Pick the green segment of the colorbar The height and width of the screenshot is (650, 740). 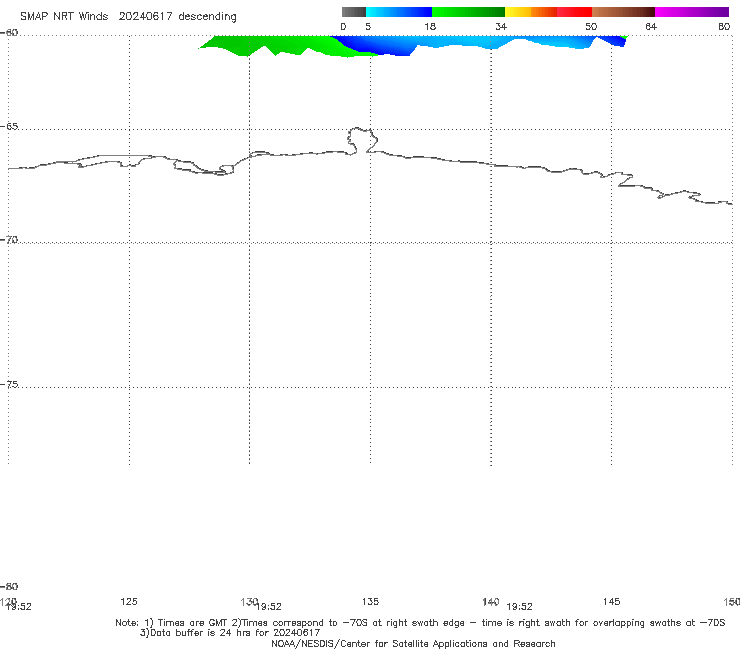click(x=468, y=12)
